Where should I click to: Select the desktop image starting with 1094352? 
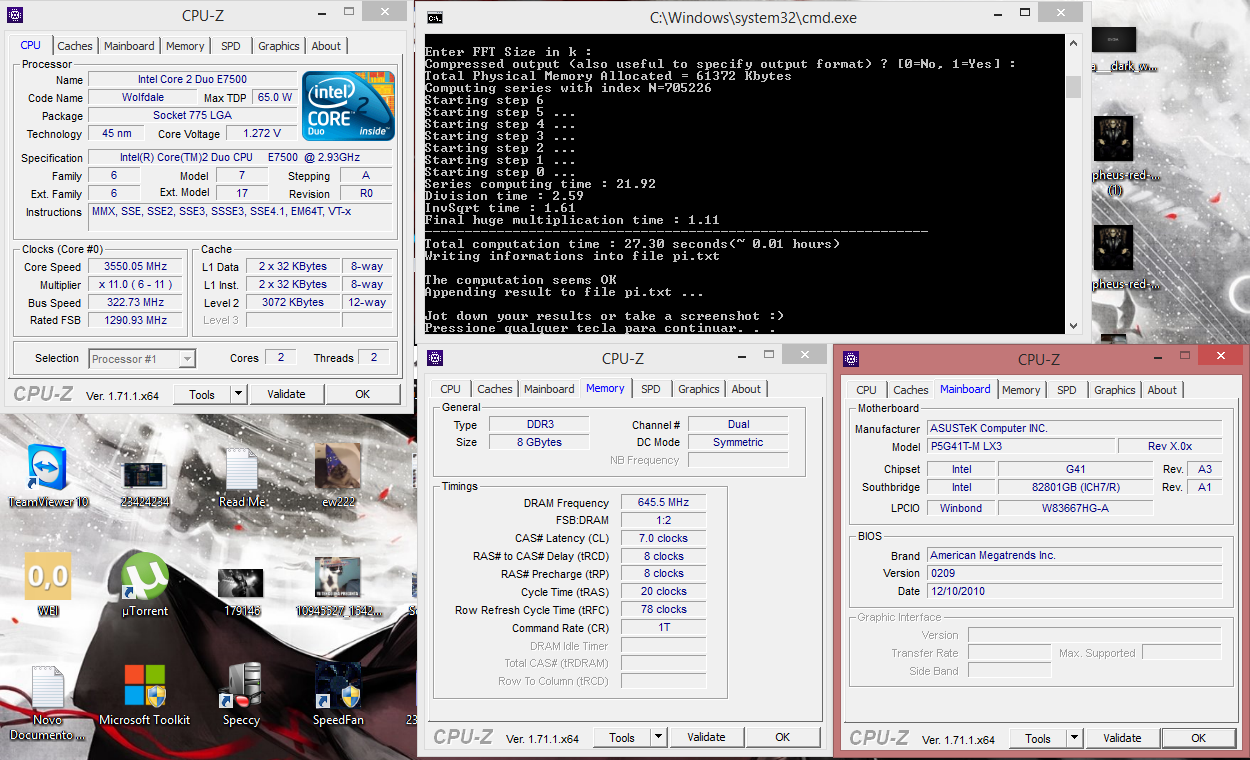(337, 578)
